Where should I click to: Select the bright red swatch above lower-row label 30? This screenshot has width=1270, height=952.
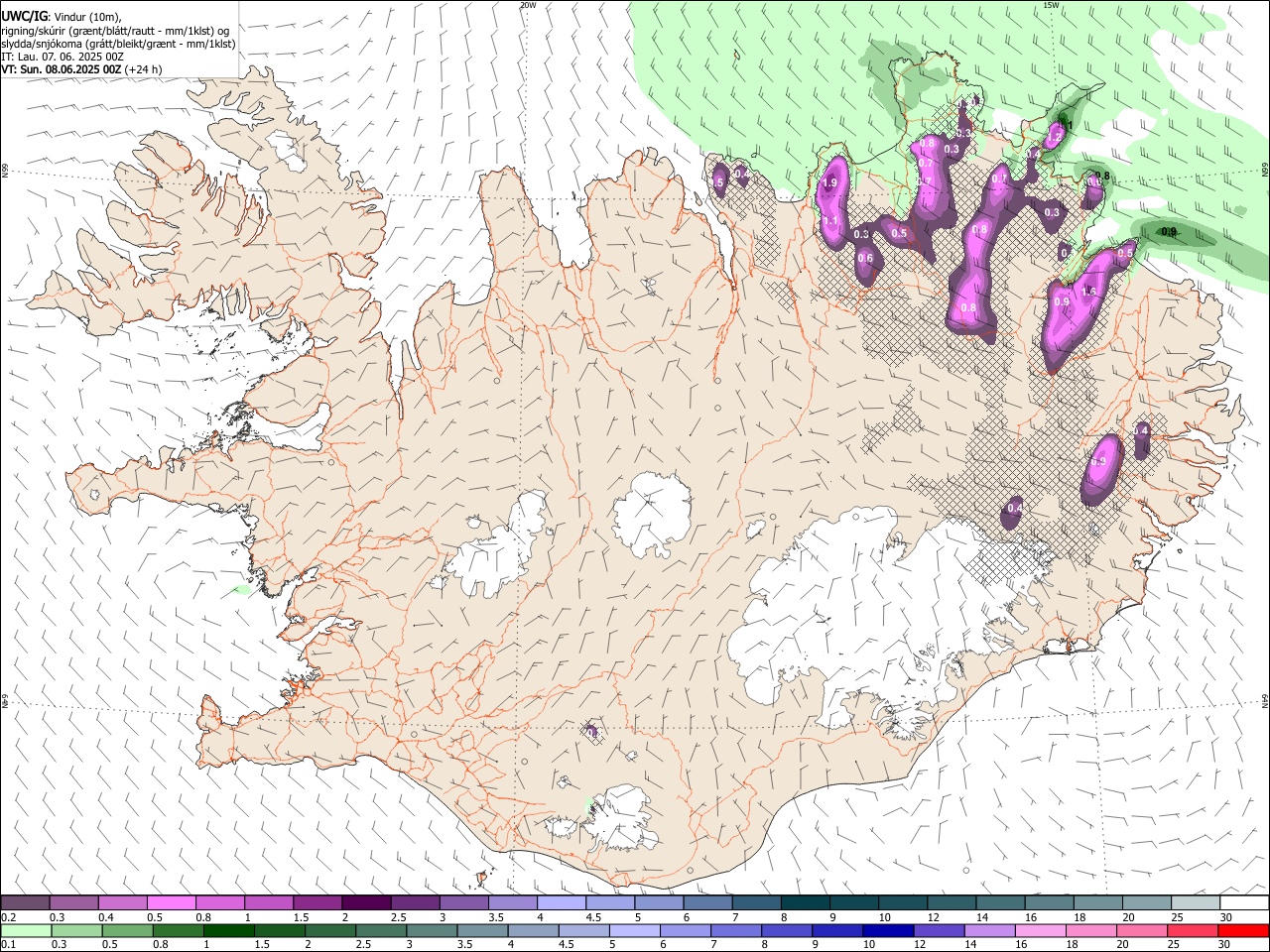[1244, 930]
